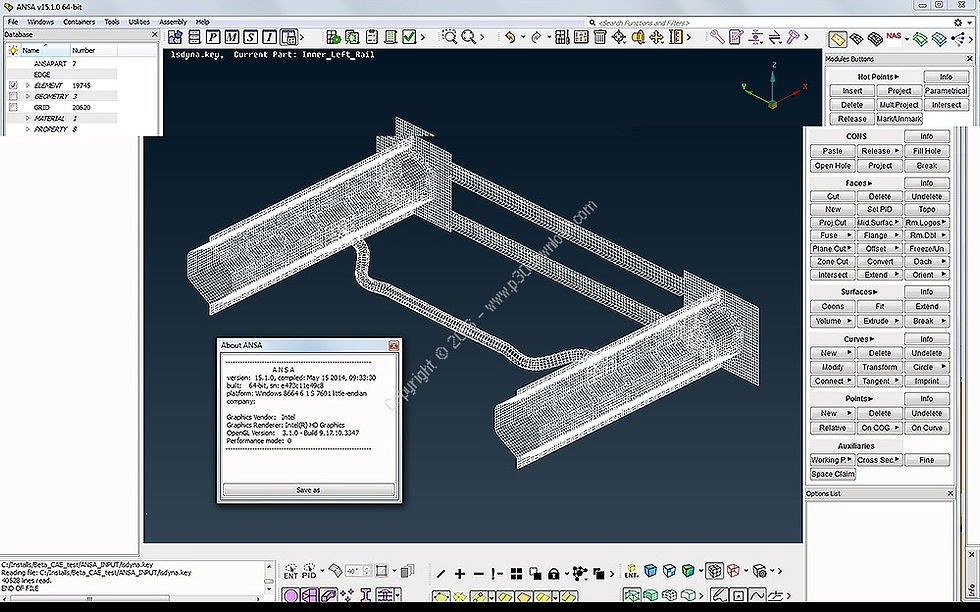Open the Containers menu

(79, 22)
